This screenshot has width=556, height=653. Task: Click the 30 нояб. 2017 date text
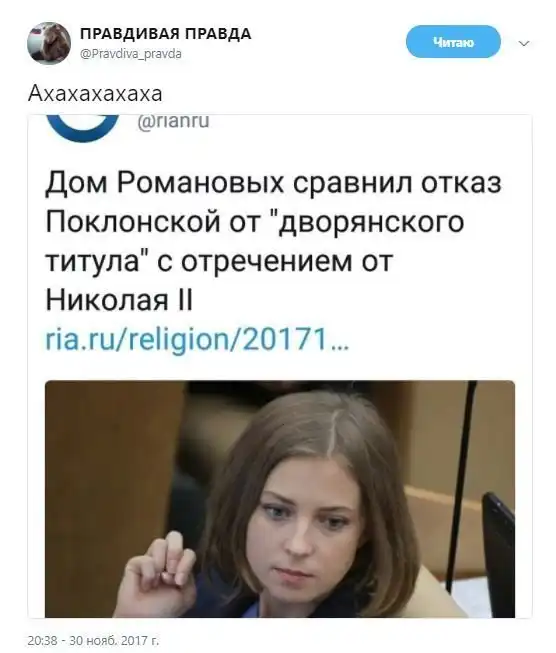[x=114, y=639]
